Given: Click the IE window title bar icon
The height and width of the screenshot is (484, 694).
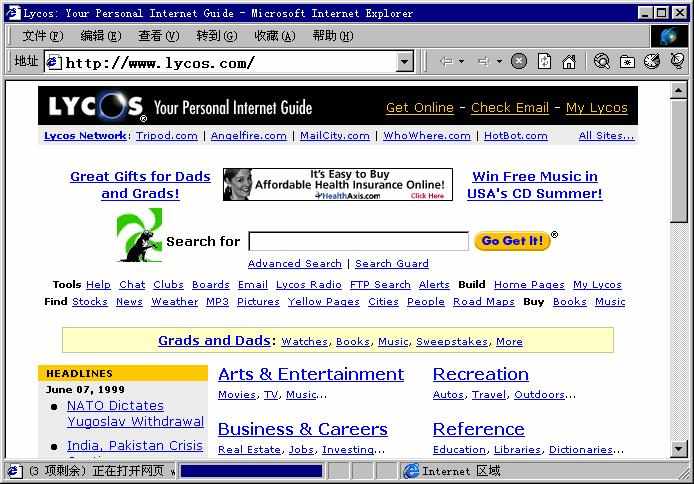Looking at the screenshot, I should (13, 13).
